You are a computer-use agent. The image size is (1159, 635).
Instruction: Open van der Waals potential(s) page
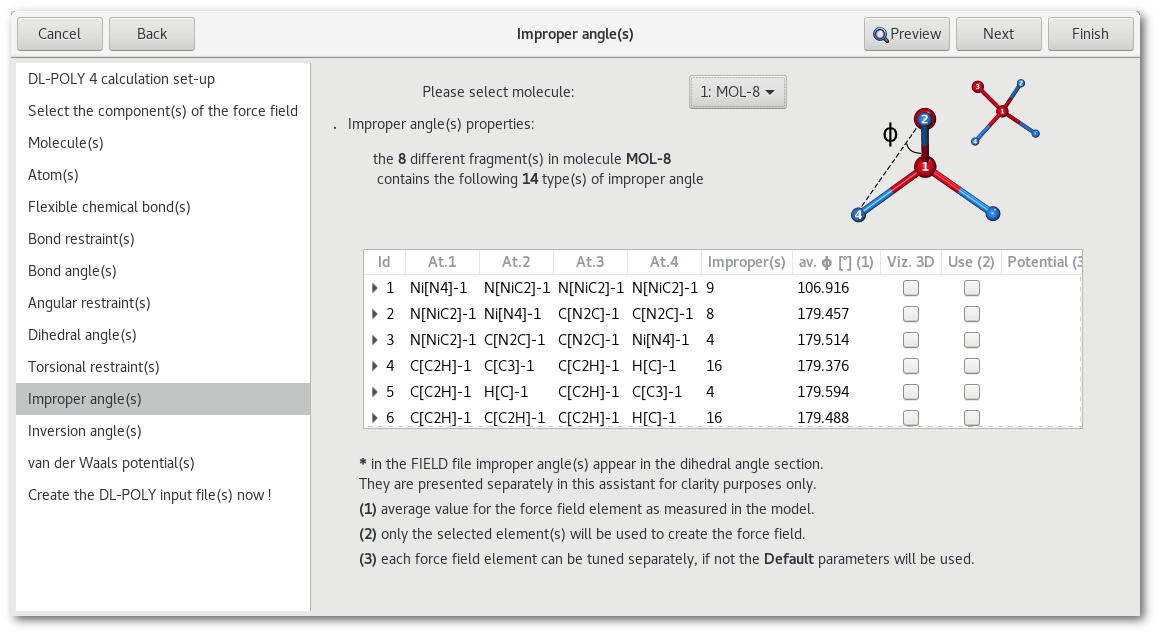click(x=111, y=463)
